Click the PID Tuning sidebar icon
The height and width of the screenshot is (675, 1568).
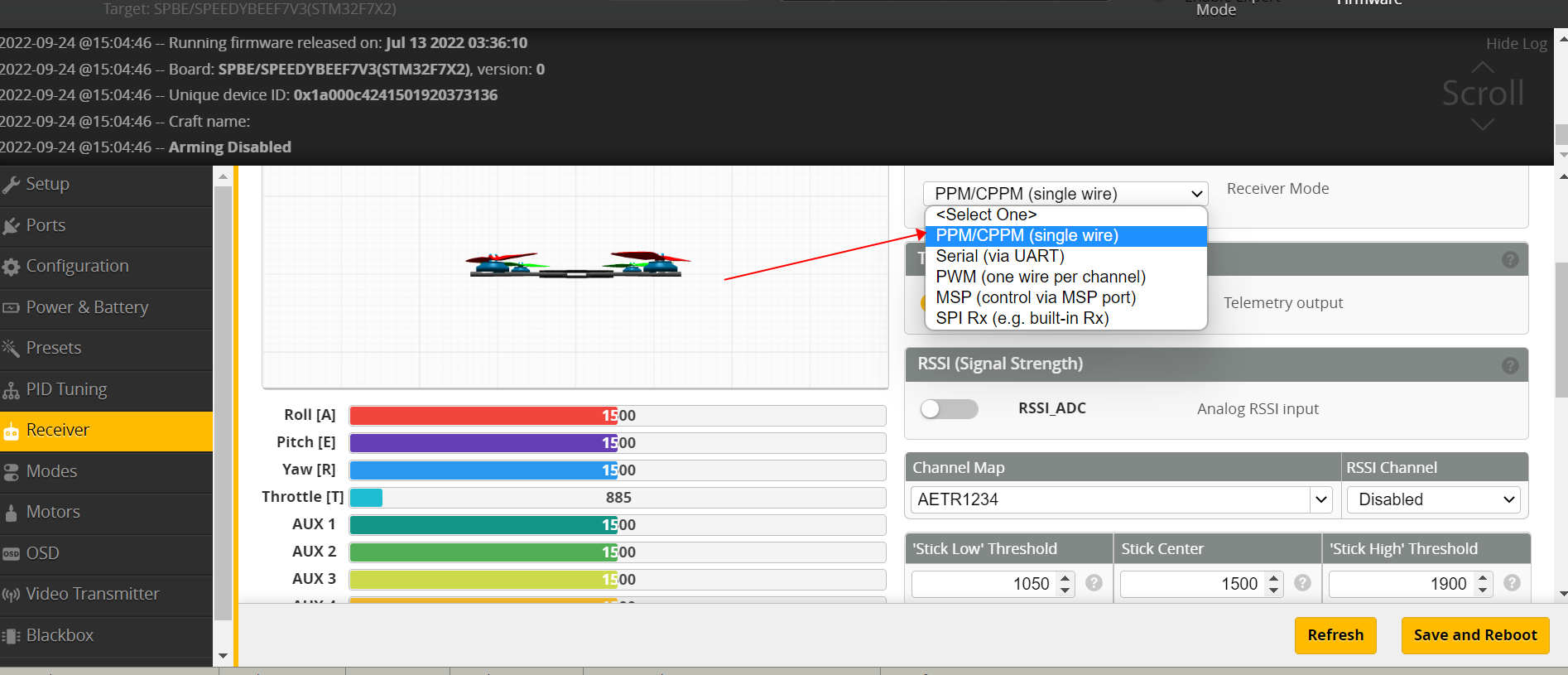[12, 390]
